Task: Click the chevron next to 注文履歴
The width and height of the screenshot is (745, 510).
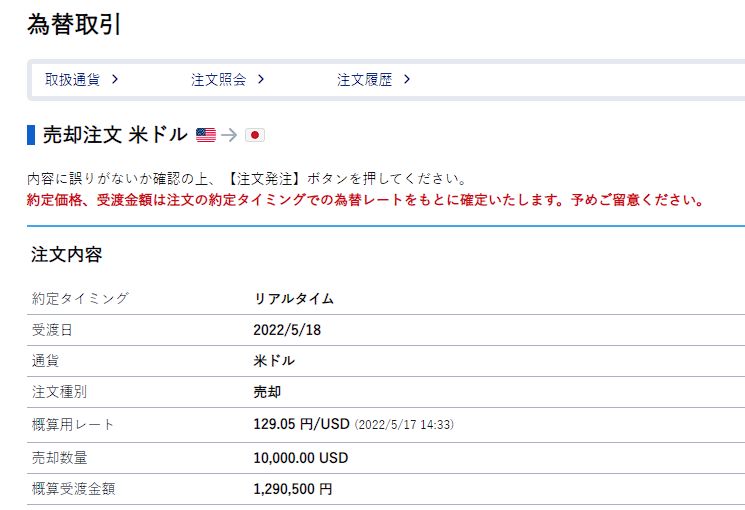Action: [407, 79]
